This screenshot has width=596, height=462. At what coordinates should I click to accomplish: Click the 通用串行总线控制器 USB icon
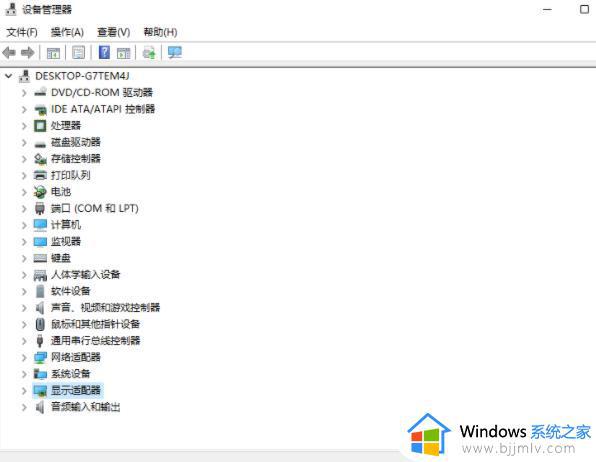40,341
